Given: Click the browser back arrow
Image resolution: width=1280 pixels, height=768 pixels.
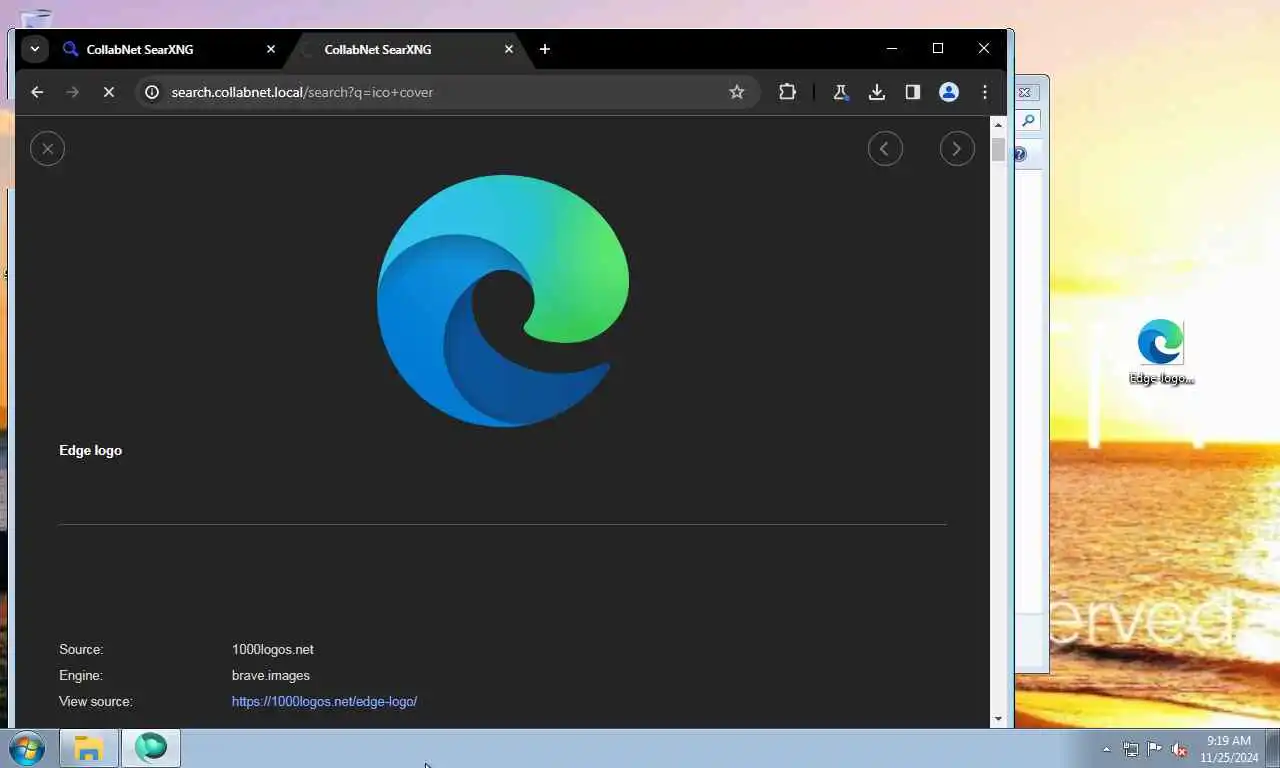Looking at the screenshot, I should pos(37,92).
